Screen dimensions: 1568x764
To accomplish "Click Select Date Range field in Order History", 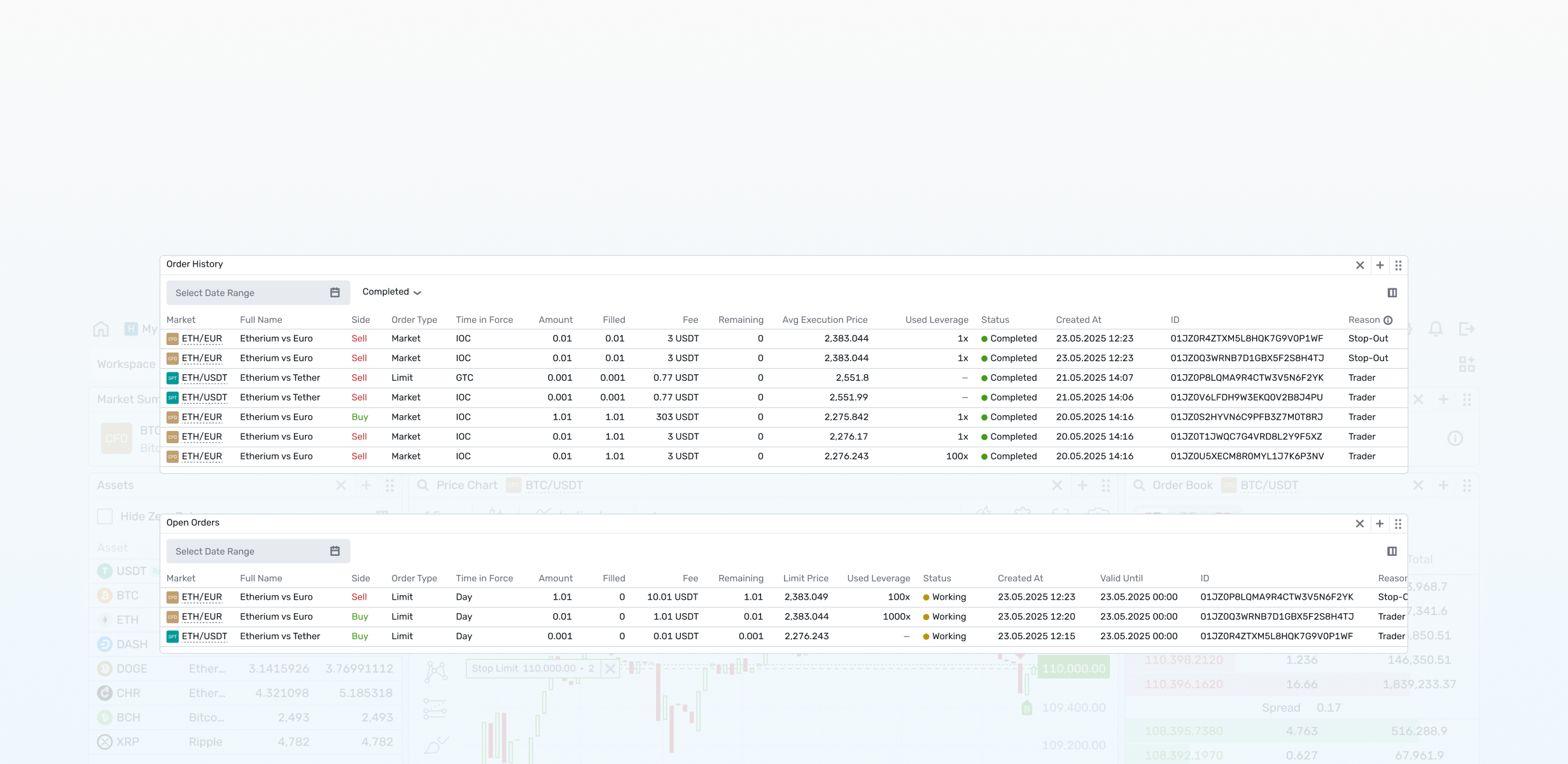I will pos(258,293).
